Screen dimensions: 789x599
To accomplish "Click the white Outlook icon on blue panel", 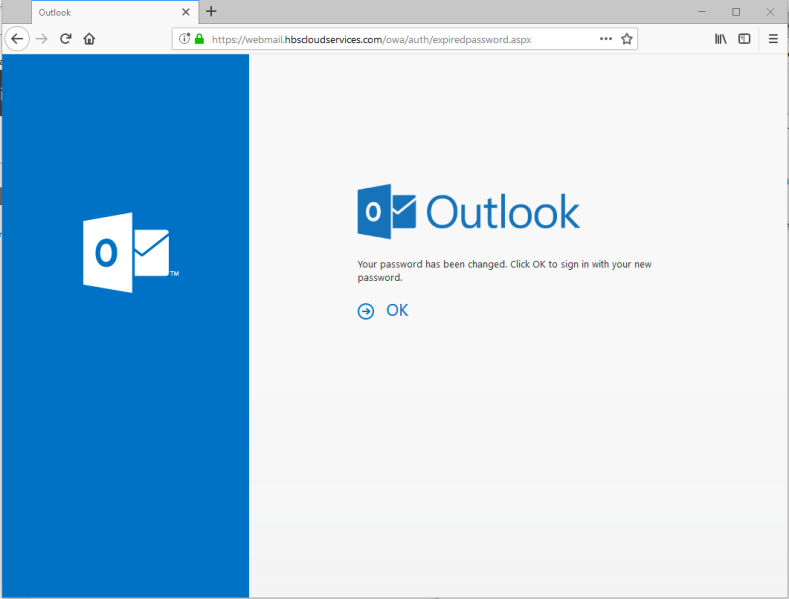I will 131,253.
